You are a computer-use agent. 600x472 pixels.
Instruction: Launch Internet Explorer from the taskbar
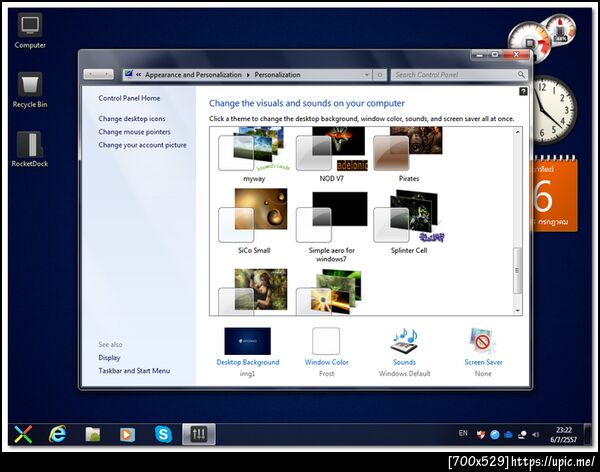57,434
